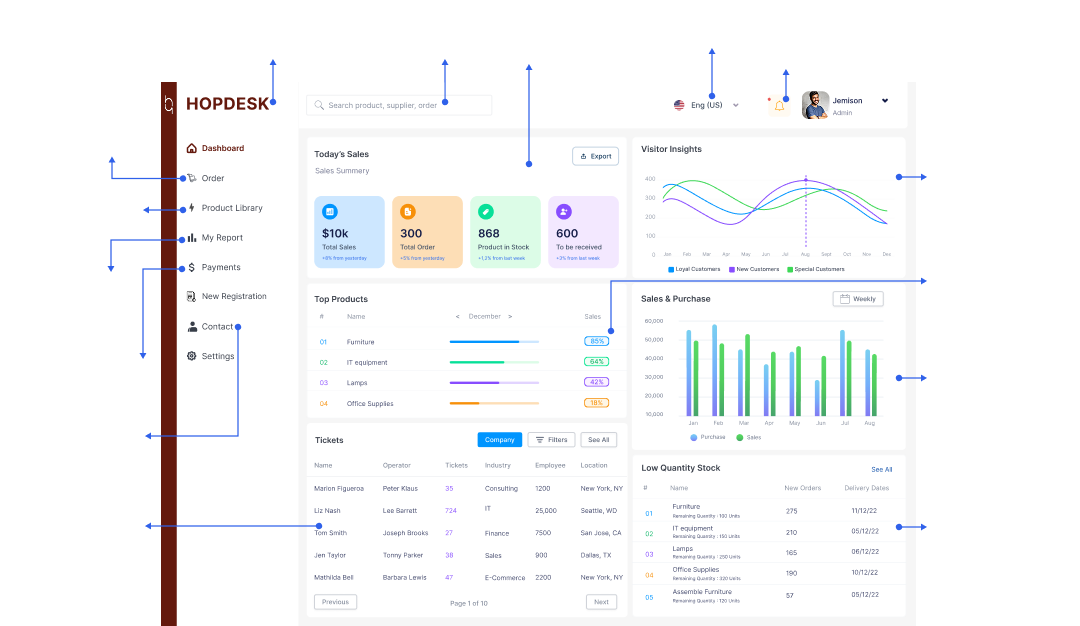This screenshot has width=1080, height=626.
Task: Click the notification bell icon
Action: (x=778, y=105)
